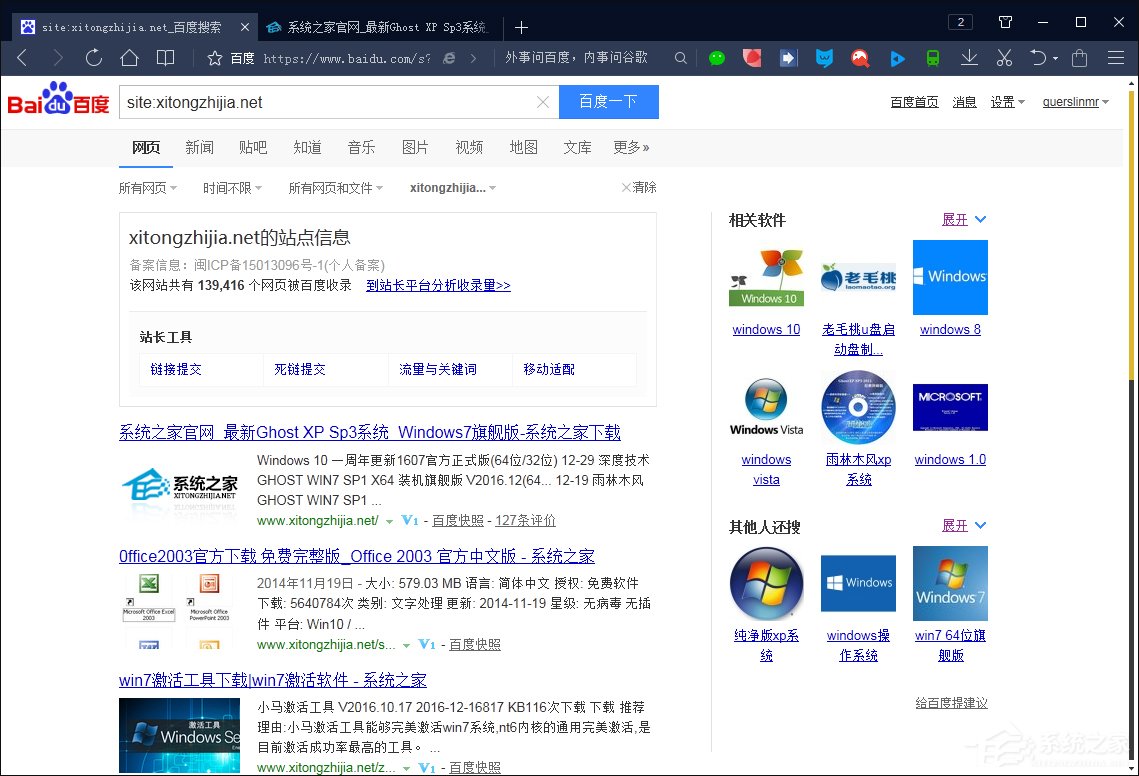Screen dimensions: 1139x776
Task: Click the blue video play toolbar icon
Action: (x=897, y=58)
